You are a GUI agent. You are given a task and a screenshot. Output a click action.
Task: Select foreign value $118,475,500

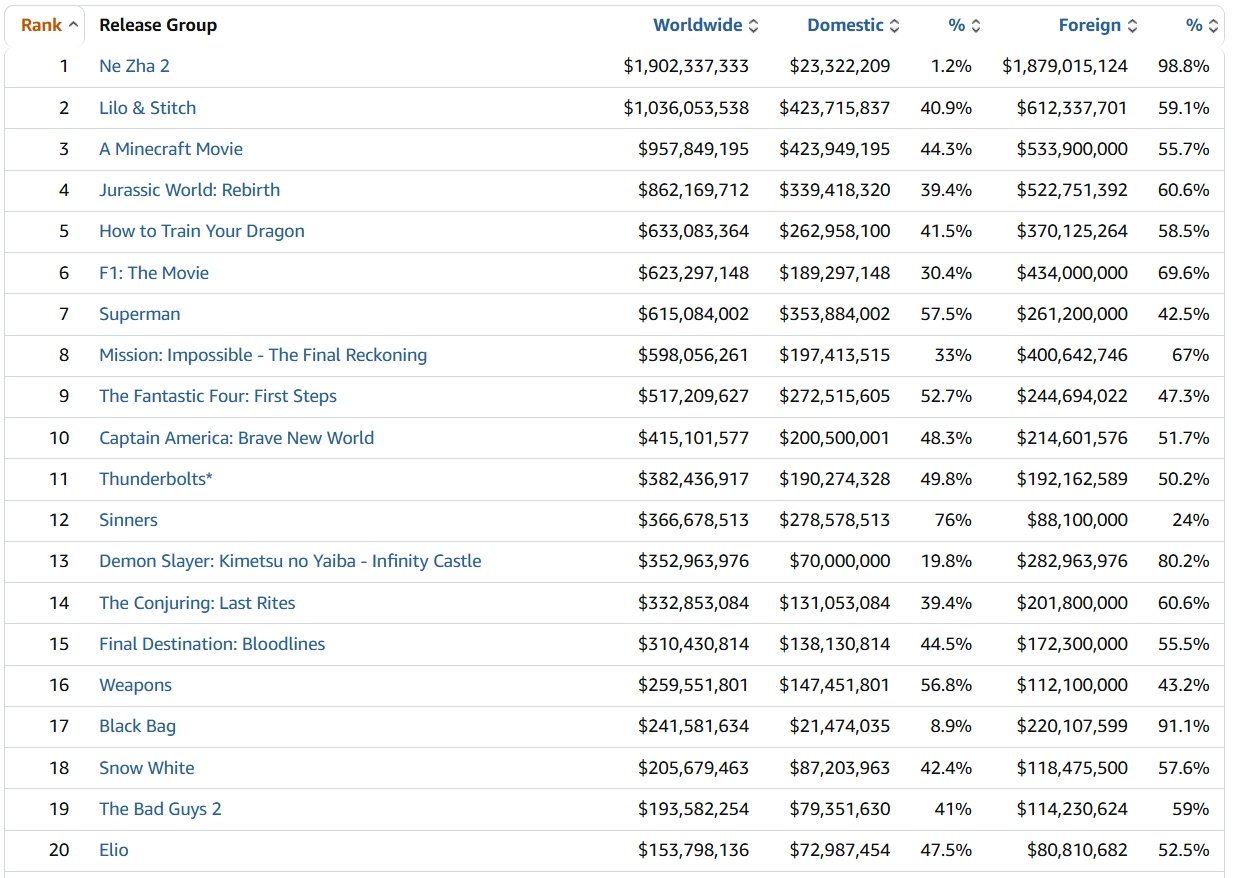[1072, 768]
